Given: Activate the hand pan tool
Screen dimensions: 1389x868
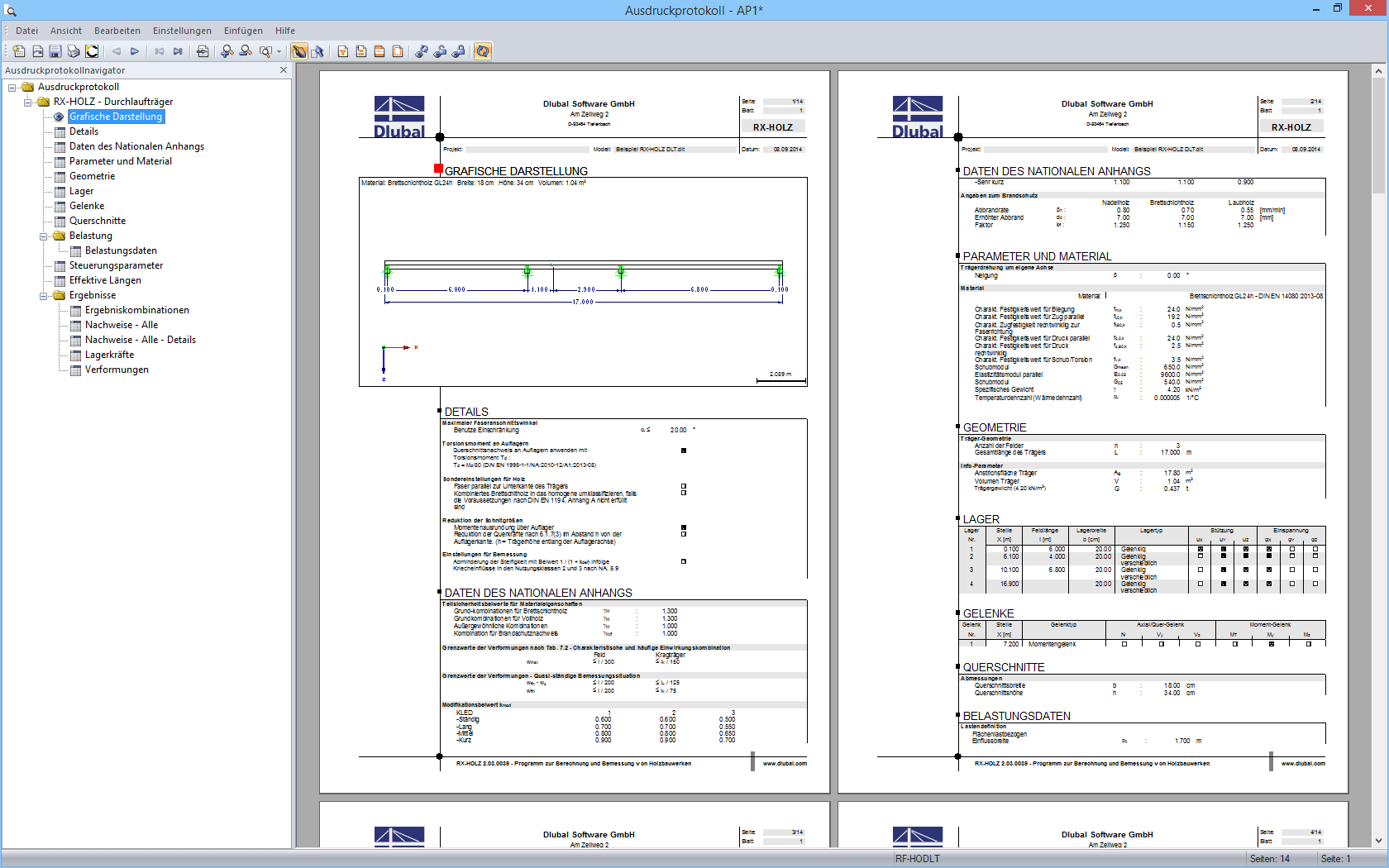Looking at the screenshot, I should click(298, 51).
